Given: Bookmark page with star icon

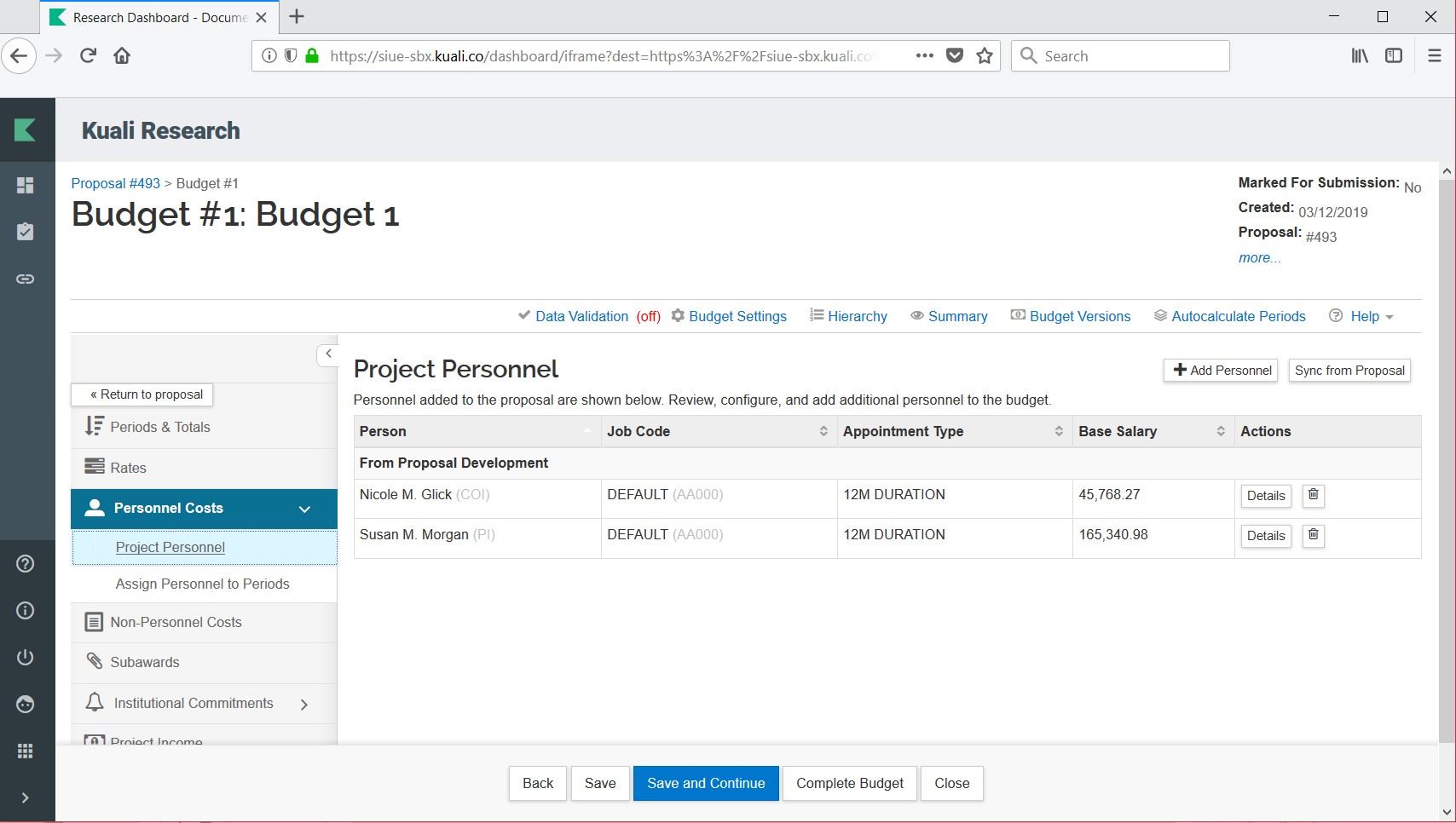Looking at the screenshot, I should click(985, 56).
